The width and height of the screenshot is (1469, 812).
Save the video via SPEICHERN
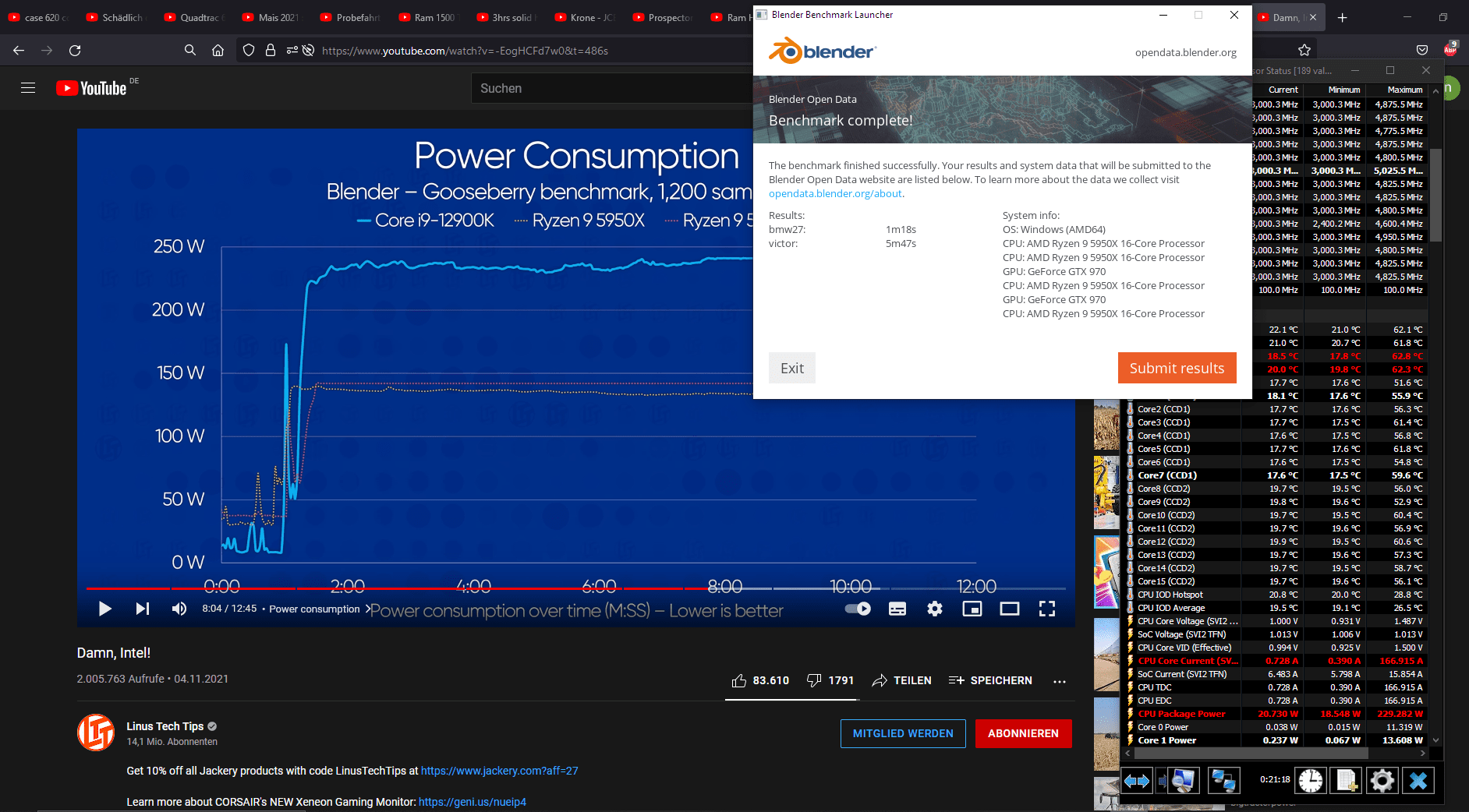point(990,680)
